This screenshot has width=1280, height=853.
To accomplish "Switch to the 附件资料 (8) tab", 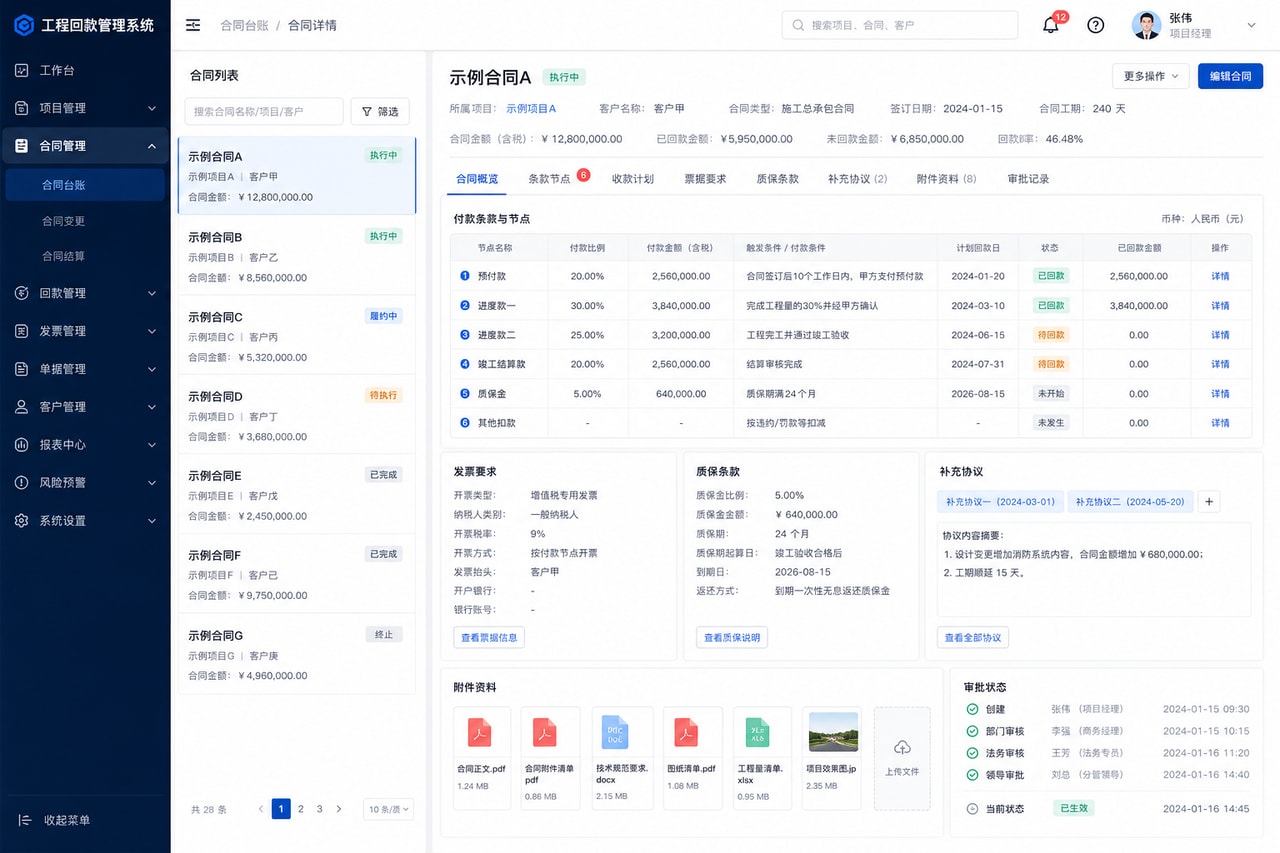I will pos(947,179).
